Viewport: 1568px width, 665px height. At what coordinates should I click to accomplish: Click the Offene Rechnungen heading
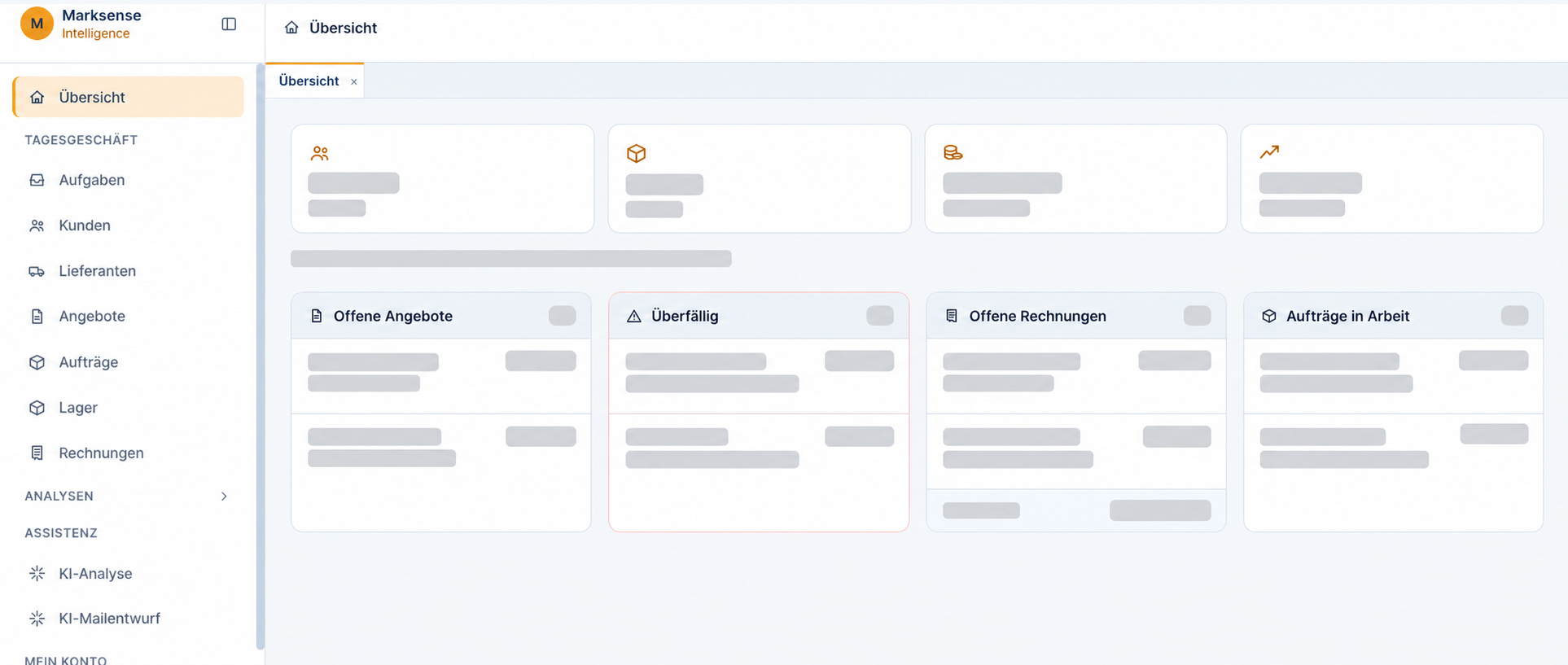(1037, 316)
